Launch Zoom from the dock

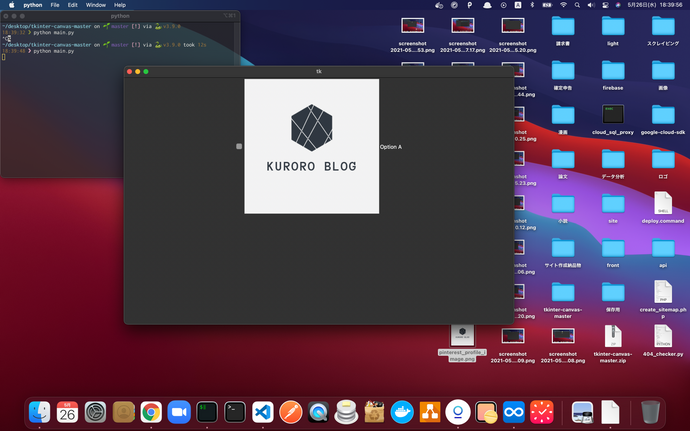[179, 413]
